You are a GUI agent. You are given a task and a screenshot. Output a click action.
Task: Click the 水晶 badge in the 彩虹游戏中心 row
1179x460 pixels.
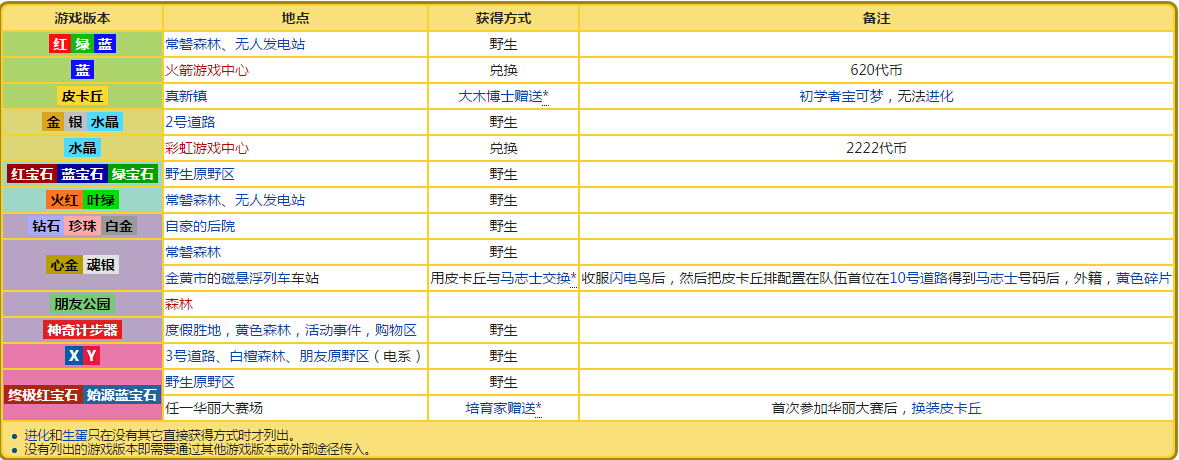[83, 148]
